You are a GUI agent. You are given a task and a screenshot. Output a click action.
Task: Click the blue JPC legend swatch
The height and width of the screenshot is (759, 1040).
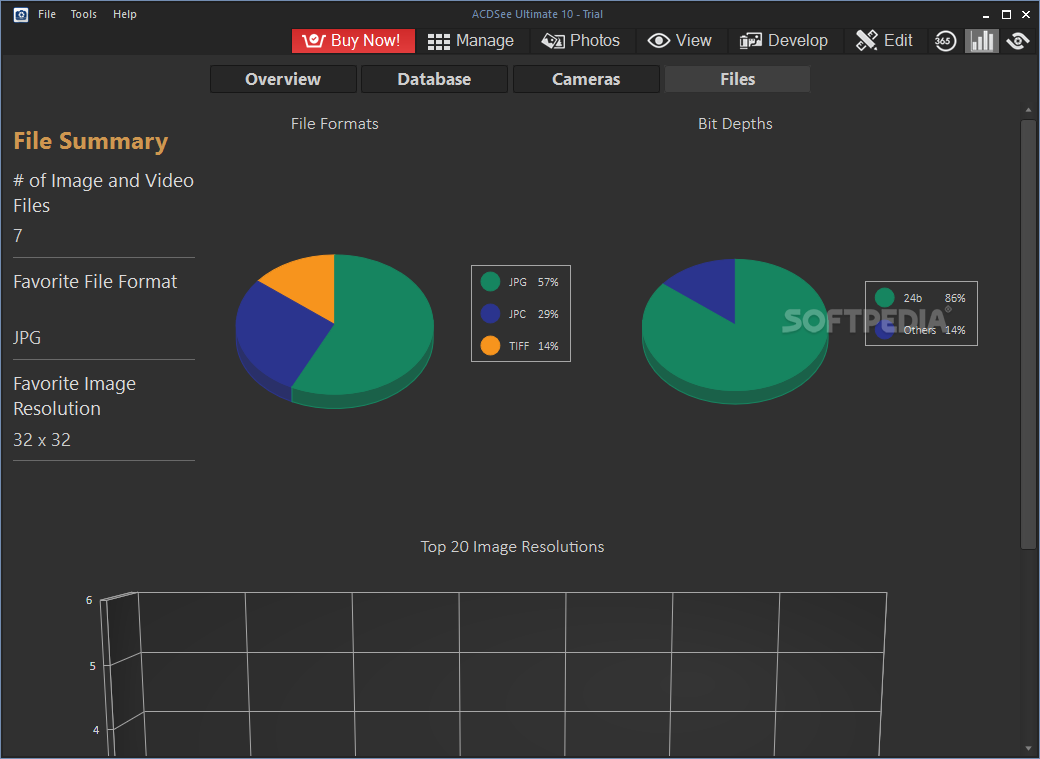[490, 314]
